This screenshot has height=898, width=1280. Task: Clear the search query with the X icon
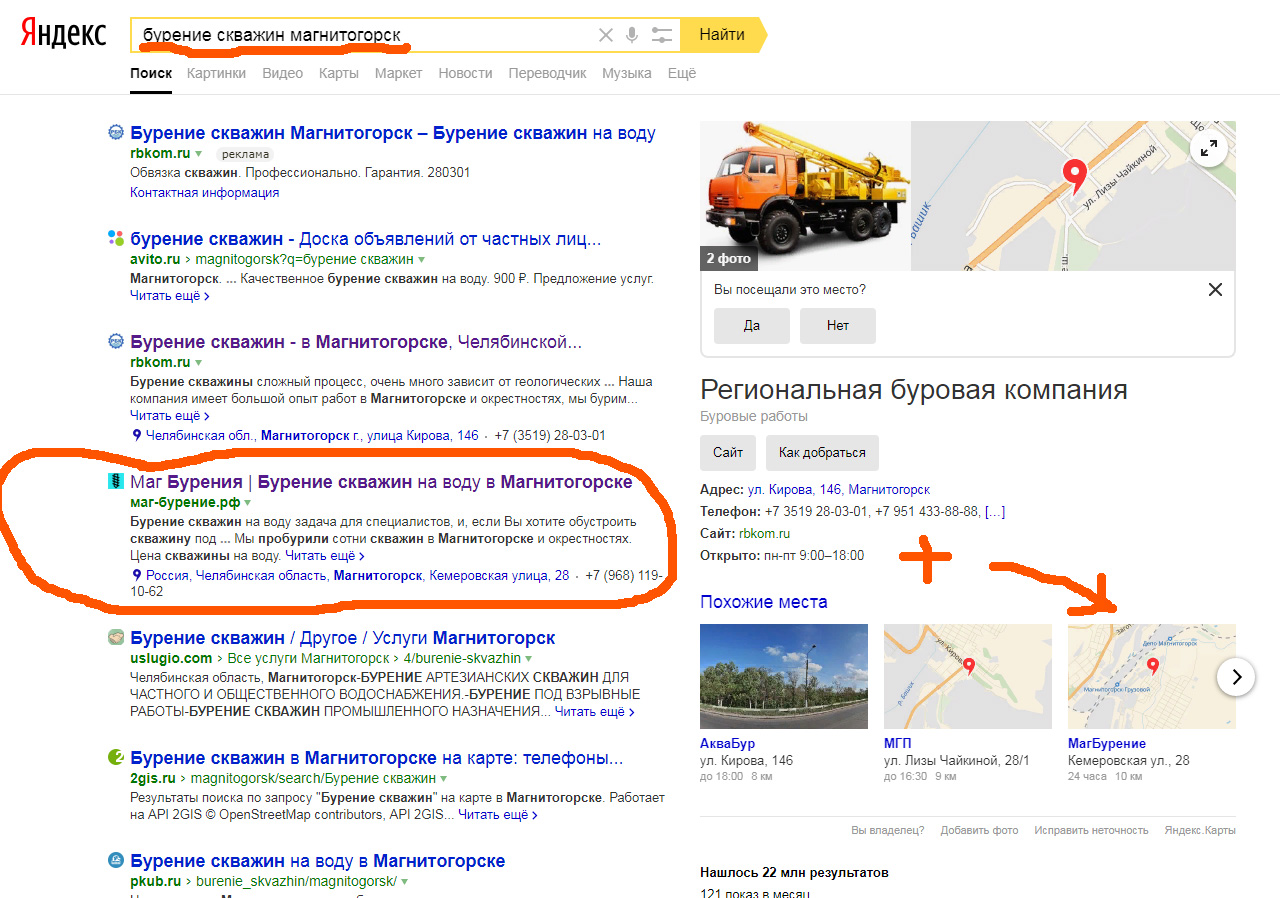click(605, 35)
